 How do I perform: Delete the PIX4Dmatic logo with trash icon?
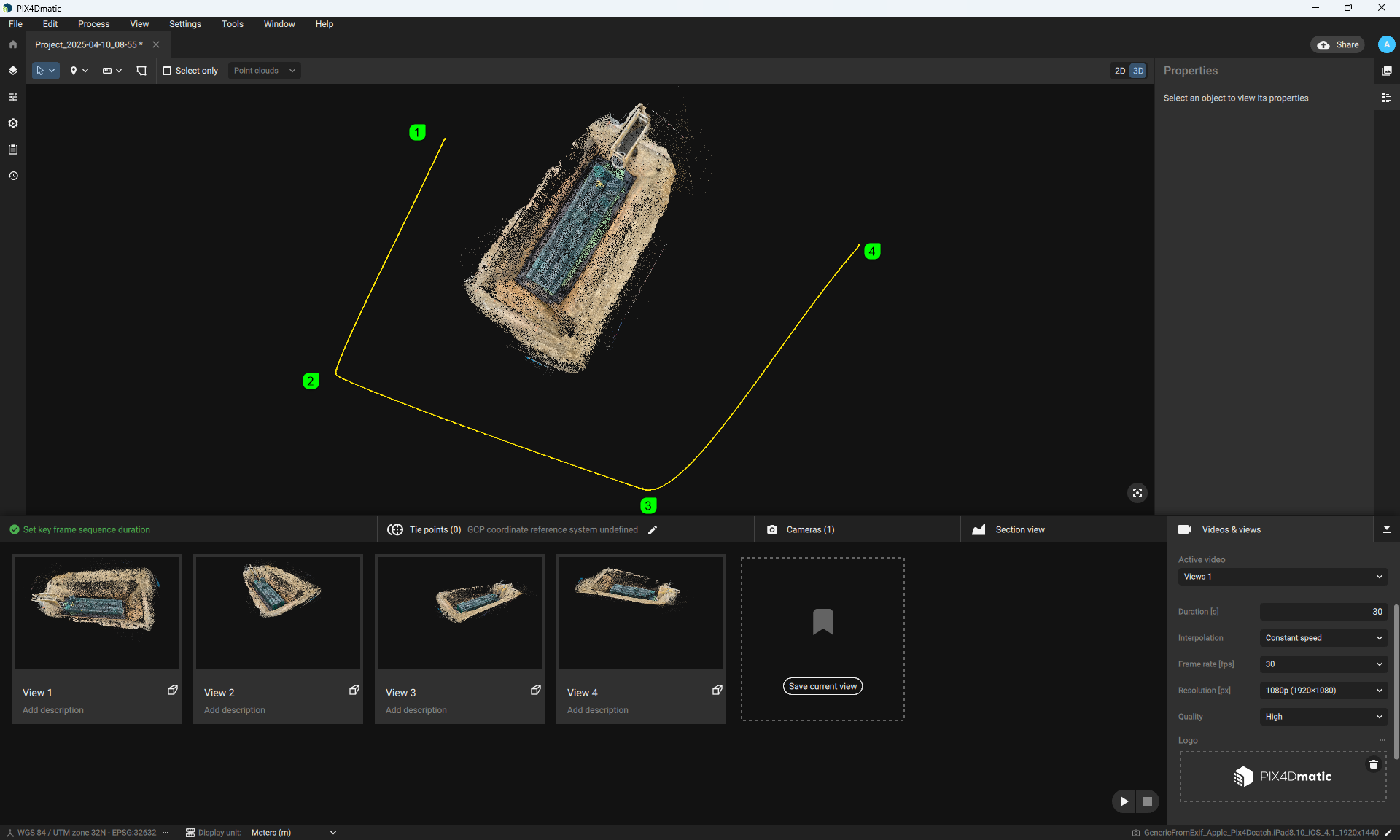tap(1373, 764)
